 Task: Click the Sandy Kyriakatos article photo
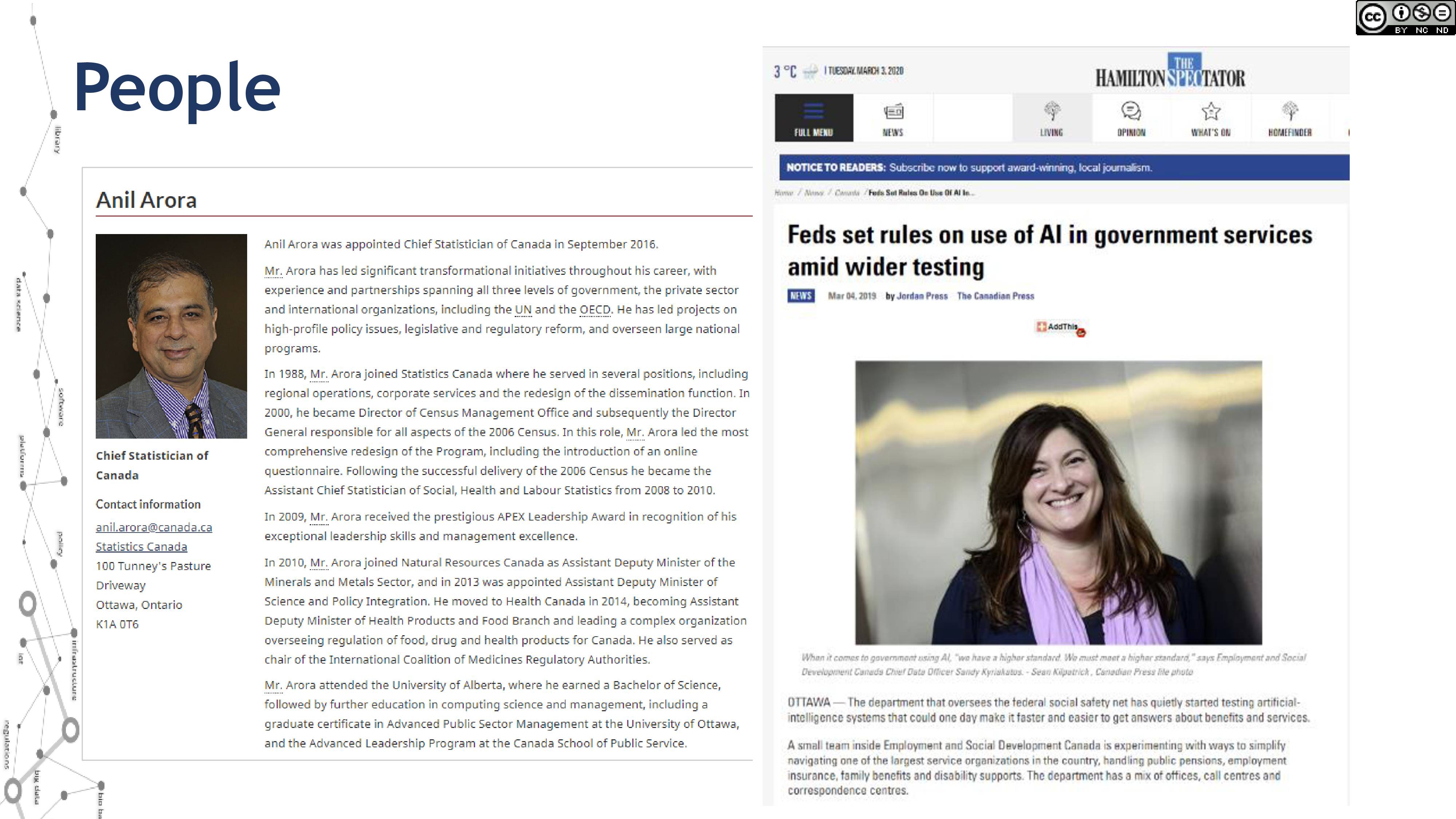pos(1058,502)
